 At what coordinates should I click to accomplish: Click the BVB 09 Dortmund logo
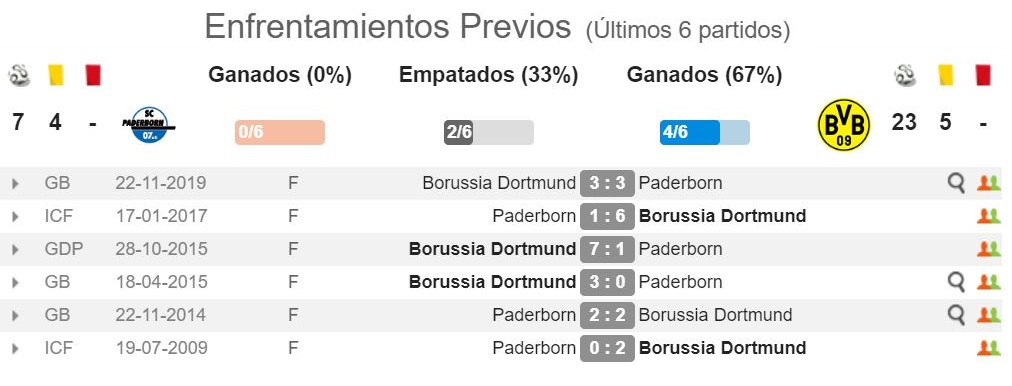pyautogui.click(x=844, y=125)
